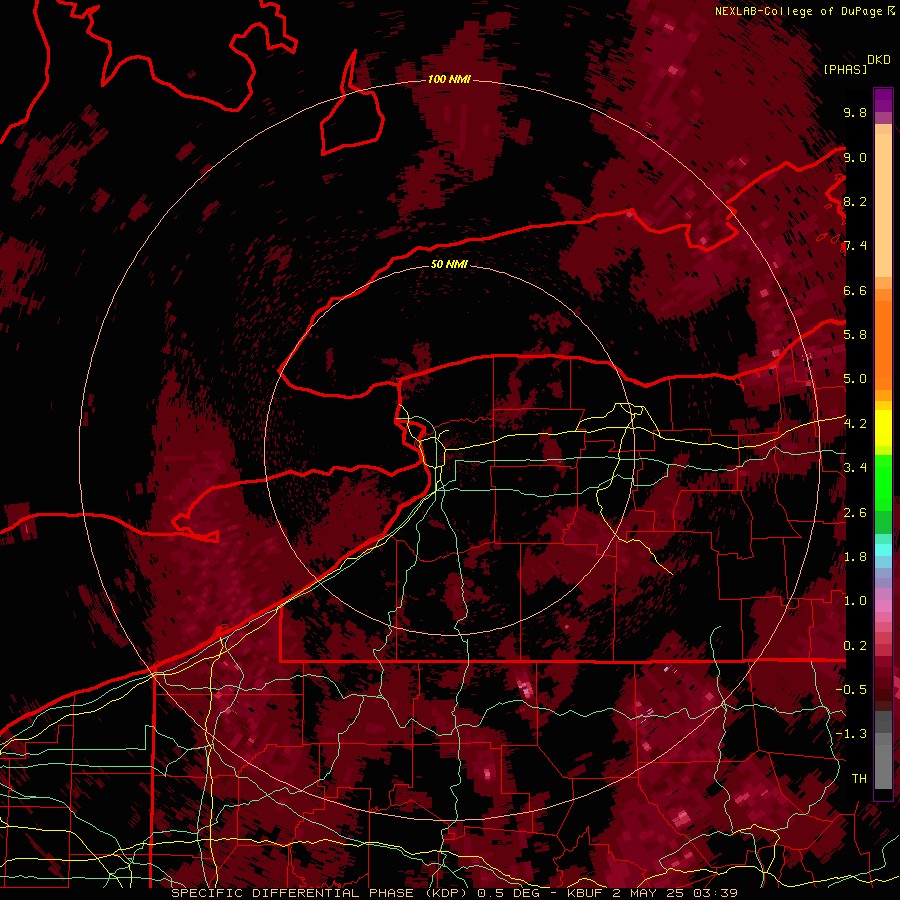Screen dimensions: 900x900
Task: Select the 2.6 value on color scale
Action: coord(855,513)
